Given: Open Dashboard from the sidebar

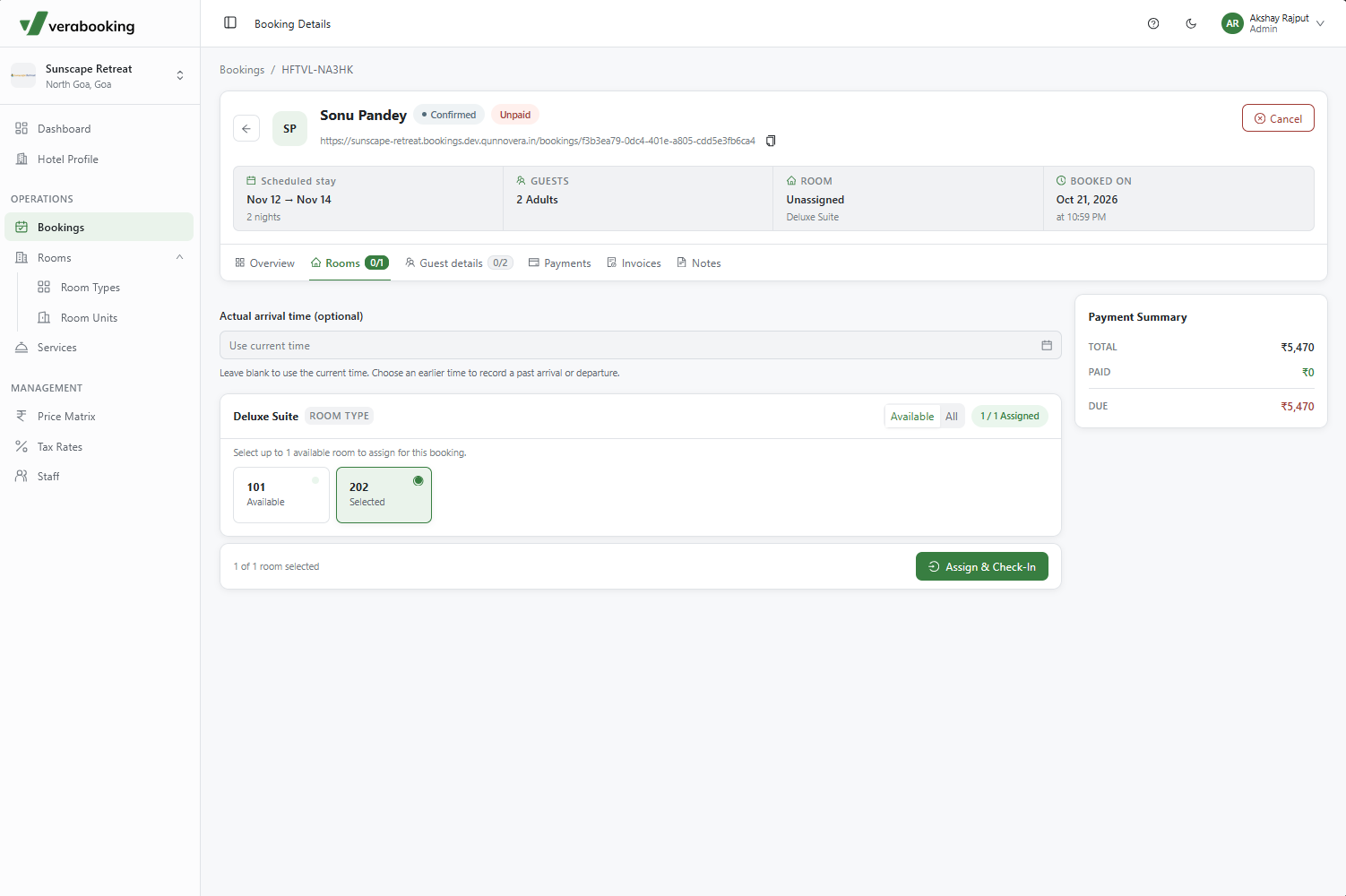Looking at the screenshot, I should 99,129.
